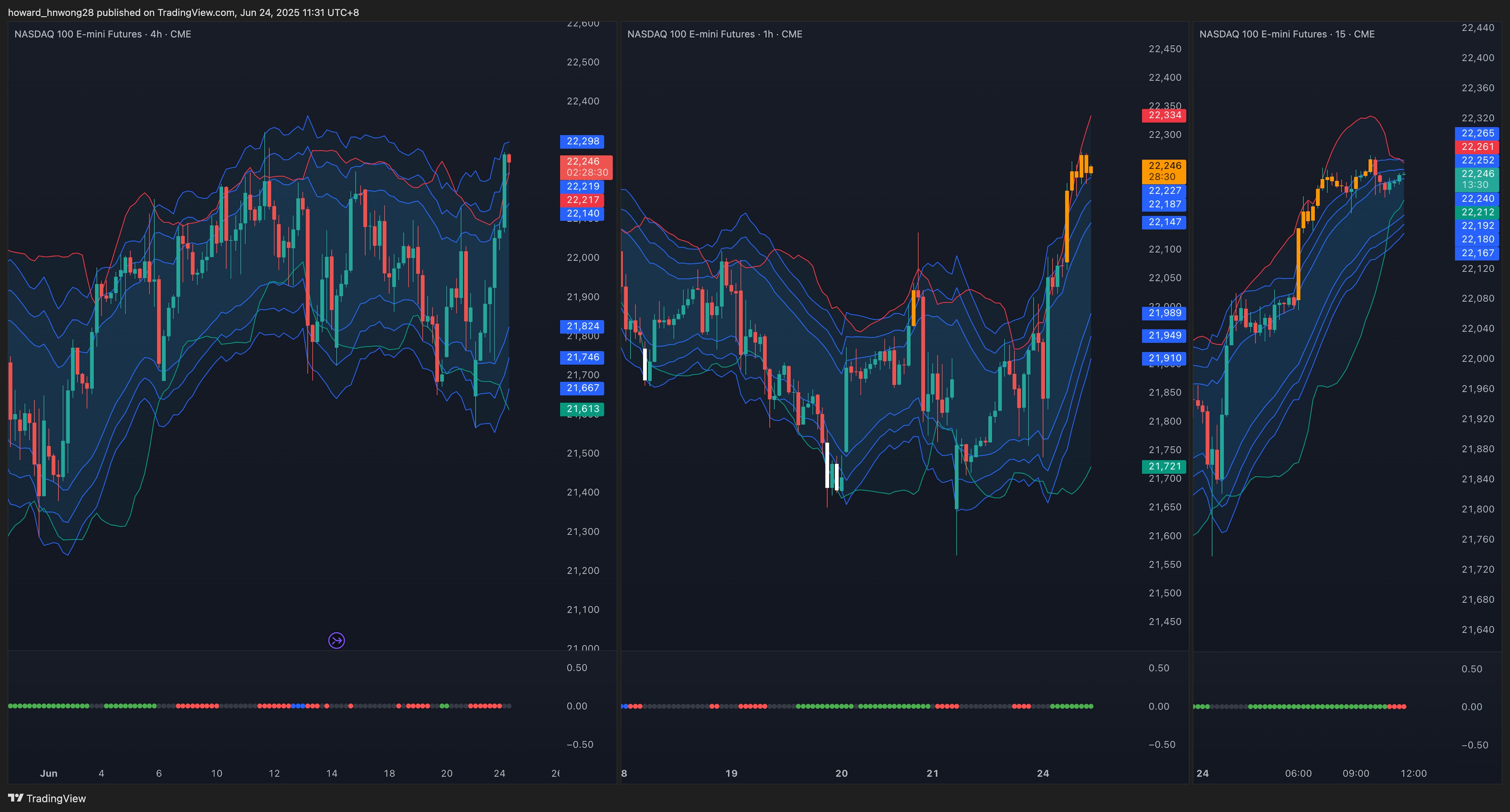Click the green 21,721 price label on 1h chart
The height and width of the screenshot is (812, 1510).
pyautogui.click(x=1164, y=467)
